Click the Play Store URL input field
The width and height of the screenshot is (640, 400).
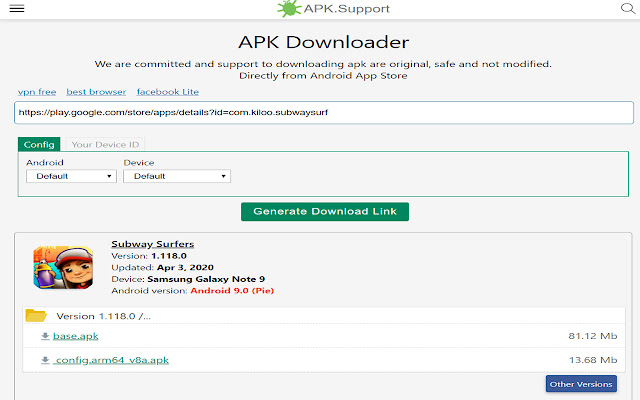324,113
